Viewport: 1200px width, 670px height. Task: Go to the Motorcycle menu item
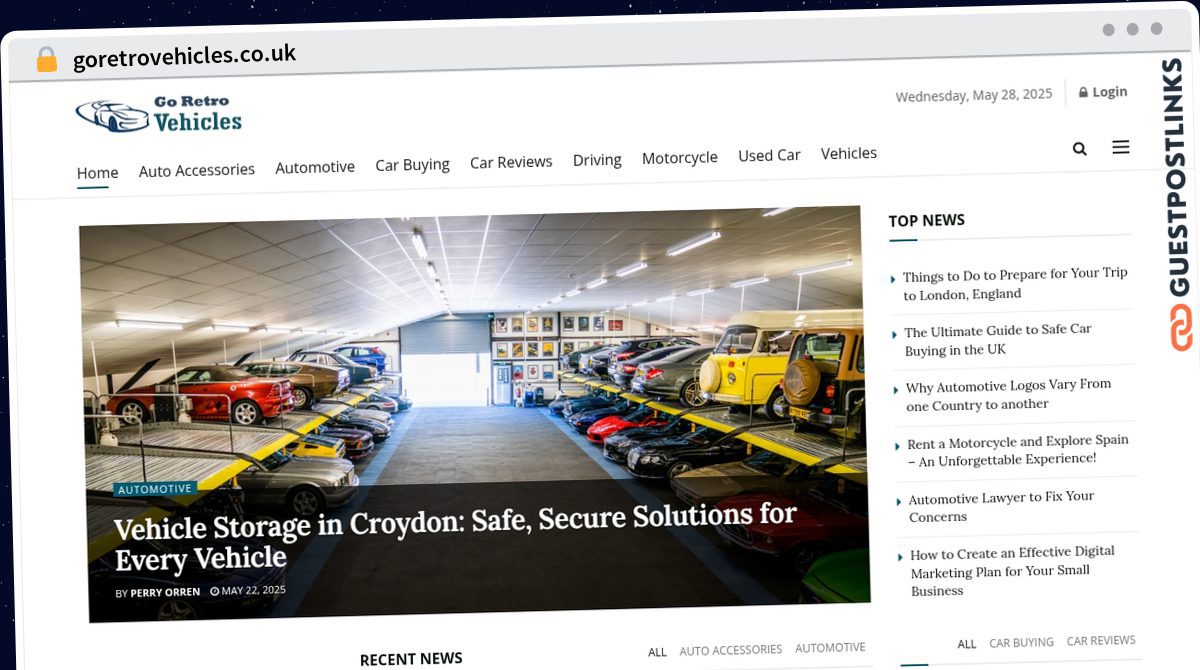tap(680, 157)
